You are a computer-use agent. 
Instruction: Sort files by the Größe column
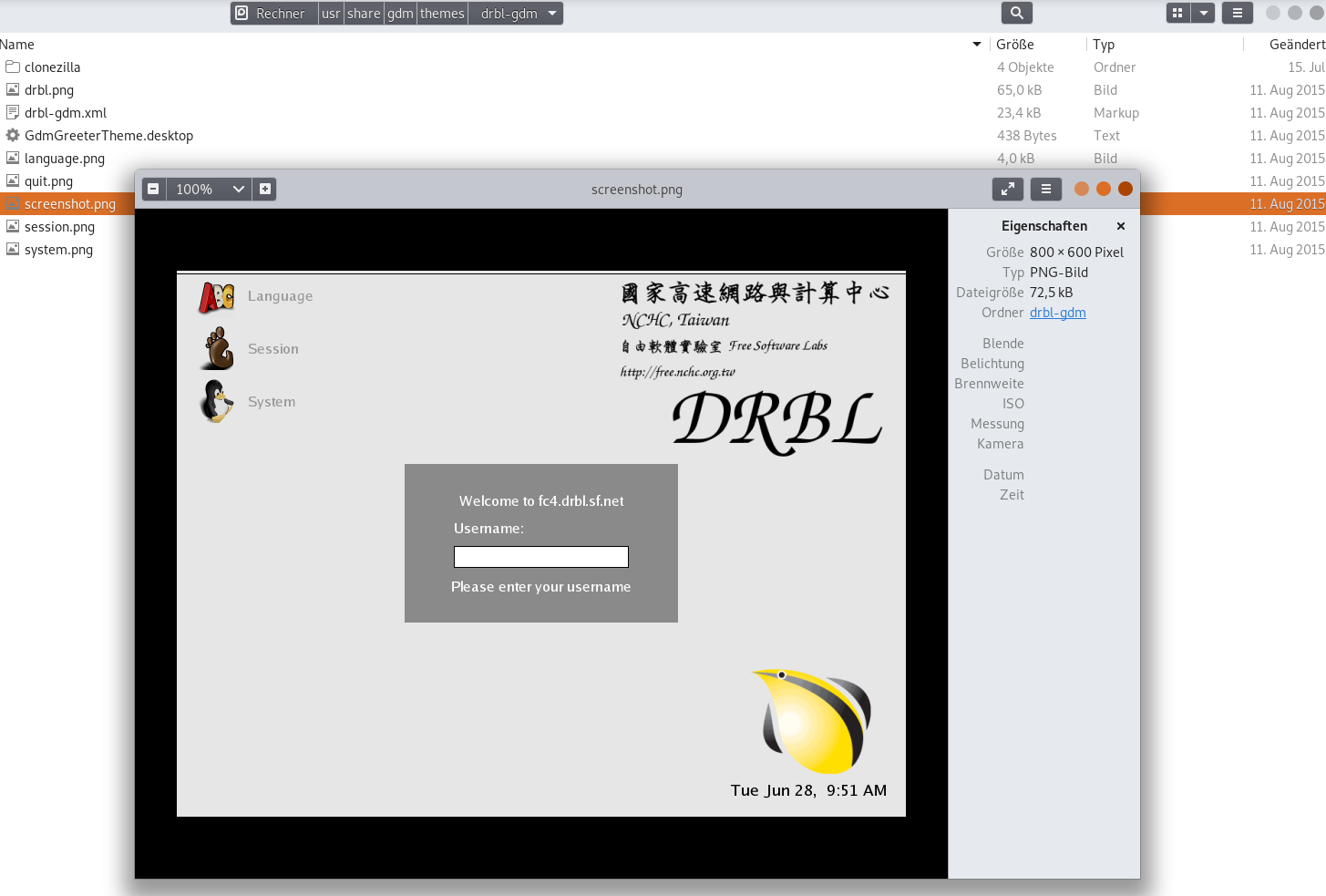(1015, 44)
